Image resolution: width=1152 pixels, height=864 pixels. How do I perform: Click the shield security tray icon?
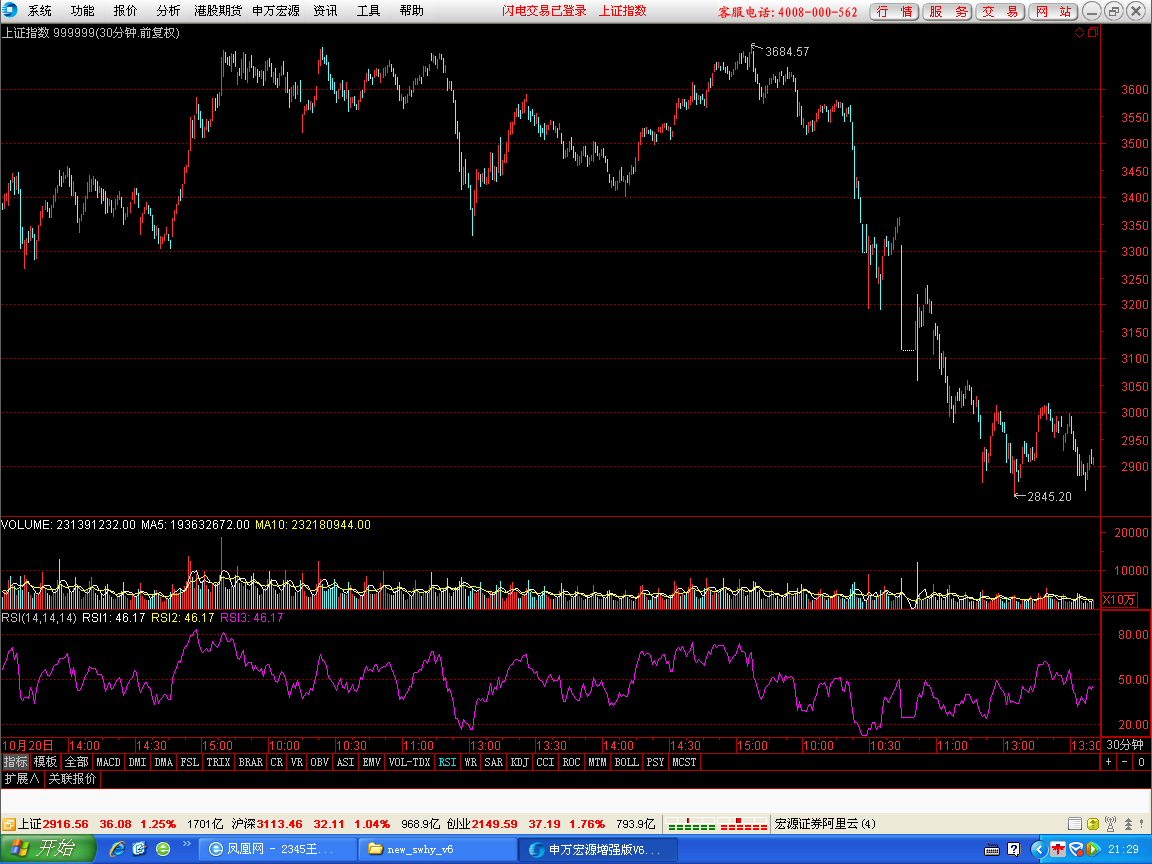pyautogui.click(x=1076, y=849)
